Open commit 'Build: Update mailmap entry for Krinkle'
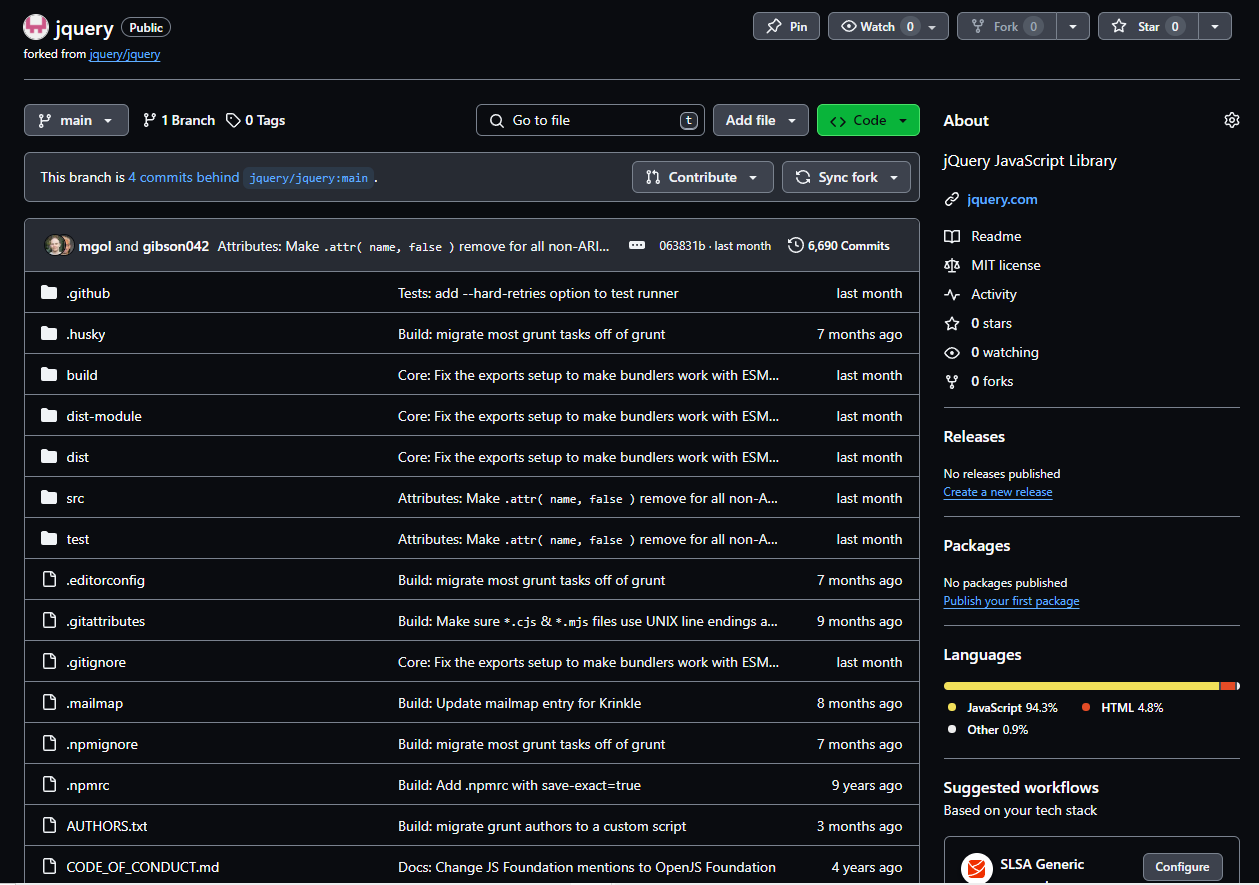1259x885 pixels. pos(520,703)
